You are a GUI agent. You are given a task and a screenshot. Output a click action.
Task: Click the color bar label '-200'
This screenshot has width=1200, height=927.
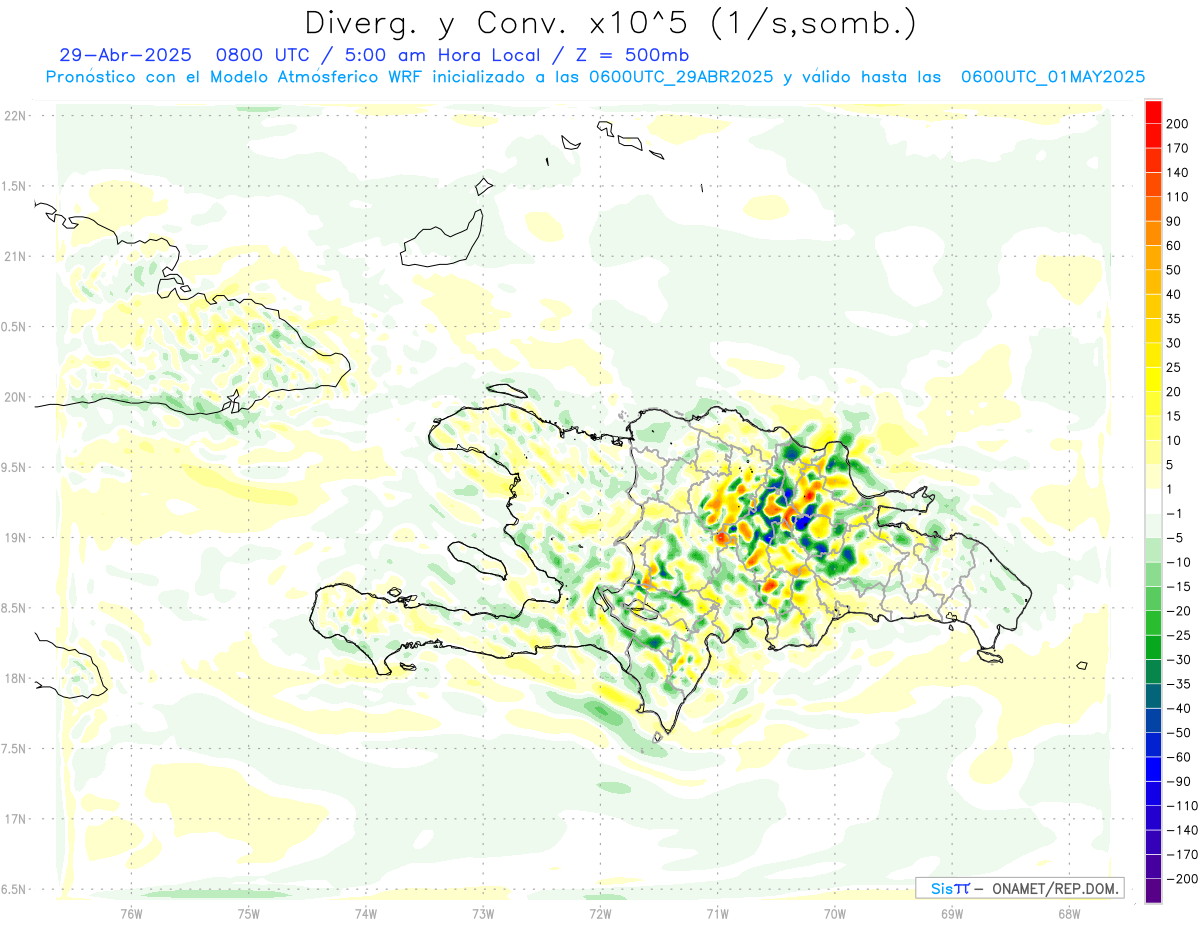(1184, 880)
